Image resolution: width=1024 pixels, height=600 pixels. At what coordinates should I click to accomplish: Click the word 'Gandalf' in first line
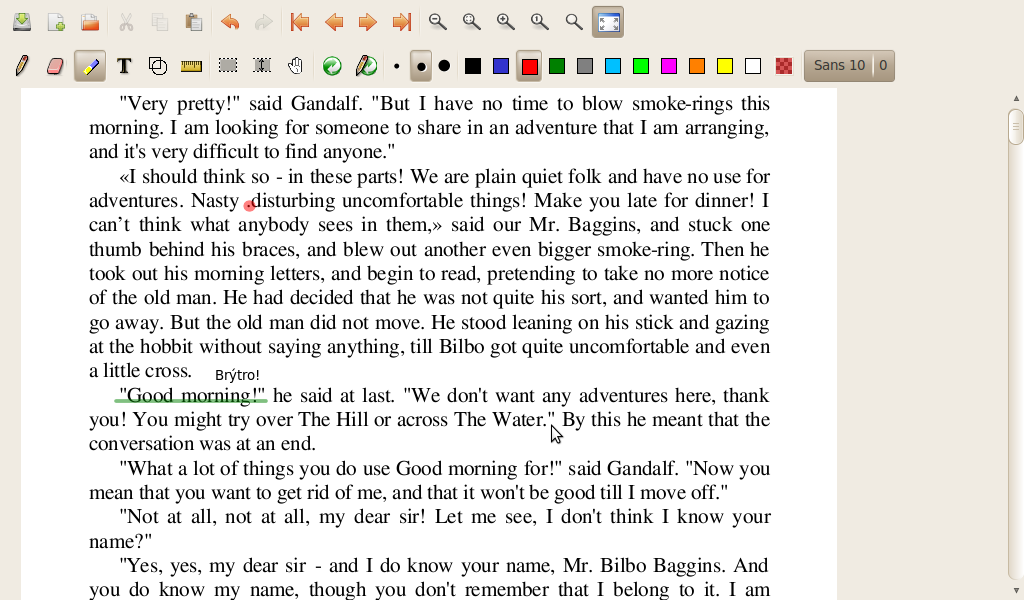(x=325, y=104)
